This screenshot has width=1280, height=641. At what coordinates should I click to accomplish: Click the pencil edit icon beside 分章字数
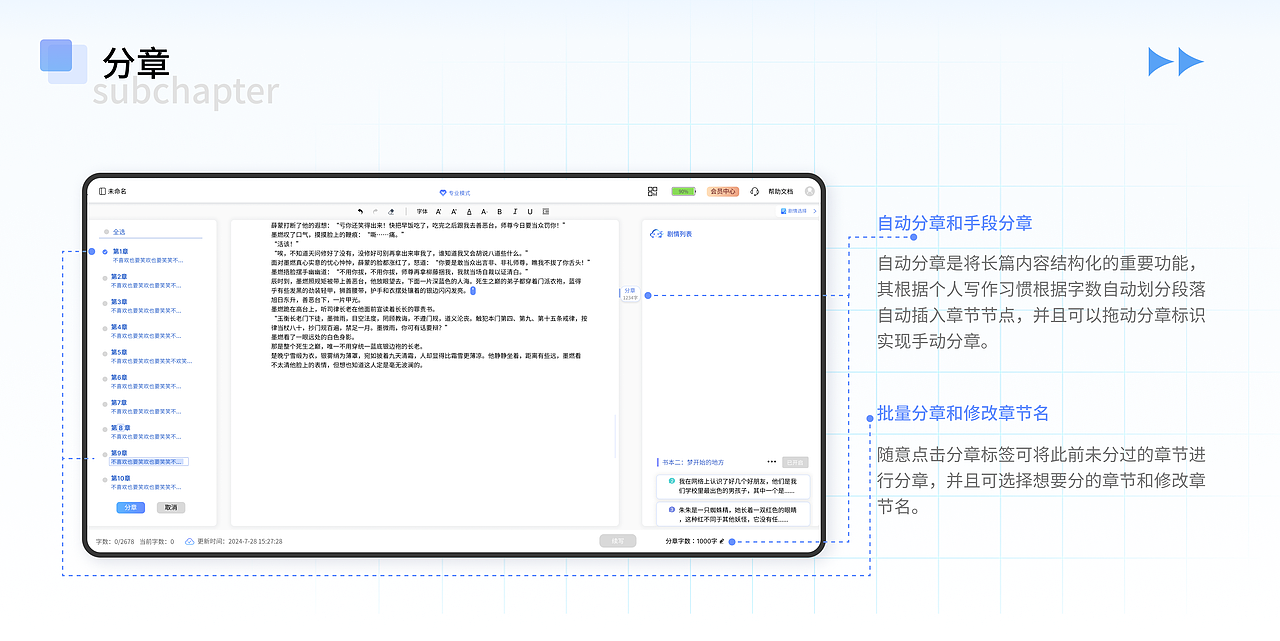pos(722,541)
